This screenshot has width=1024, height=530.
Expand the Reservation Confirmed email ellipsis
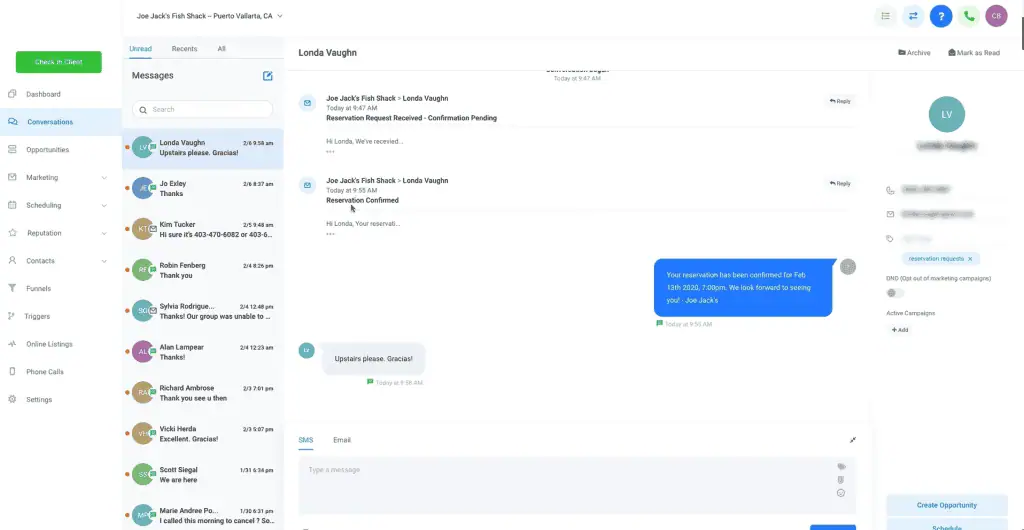point(330,234)
